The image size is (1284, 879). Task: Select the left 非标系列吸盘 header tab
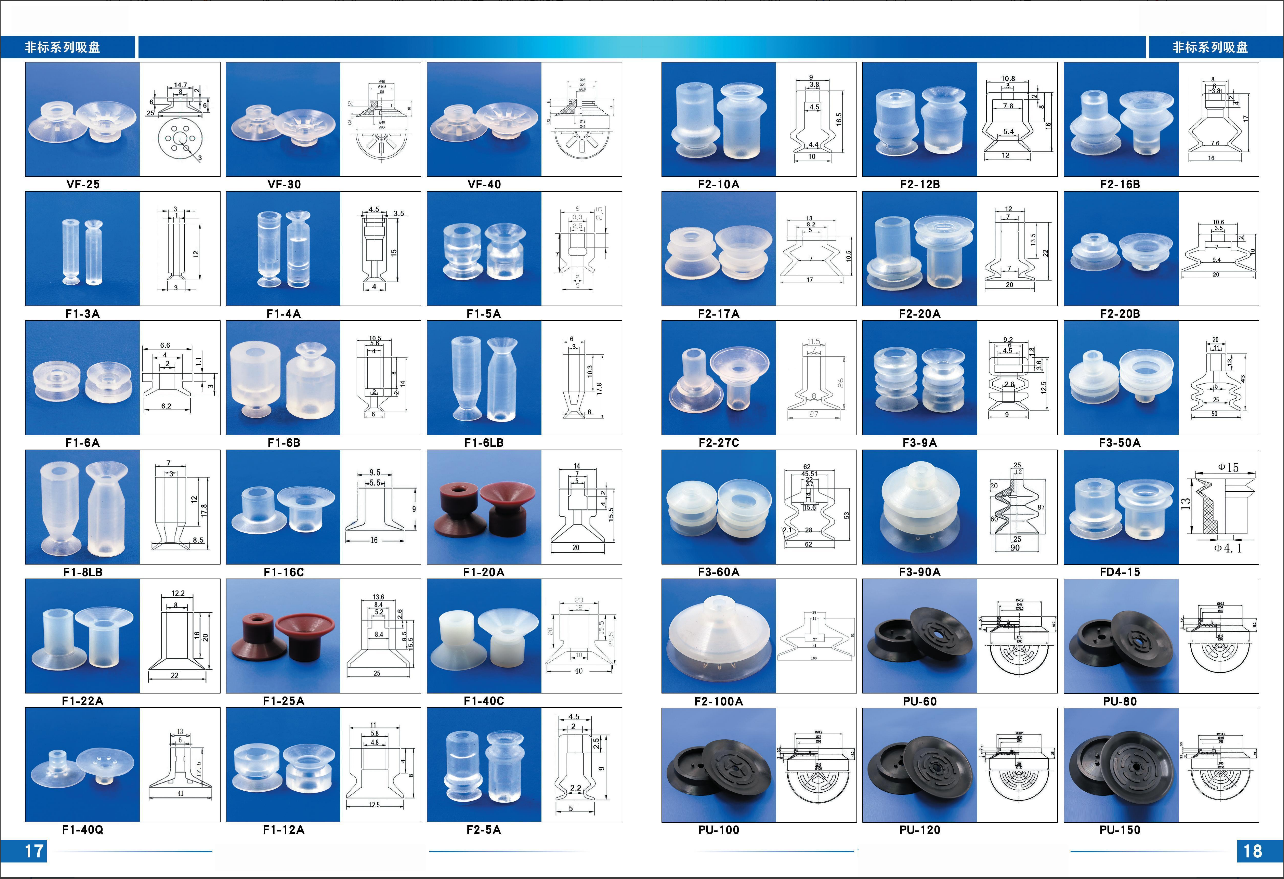click(x=68, y=47)
